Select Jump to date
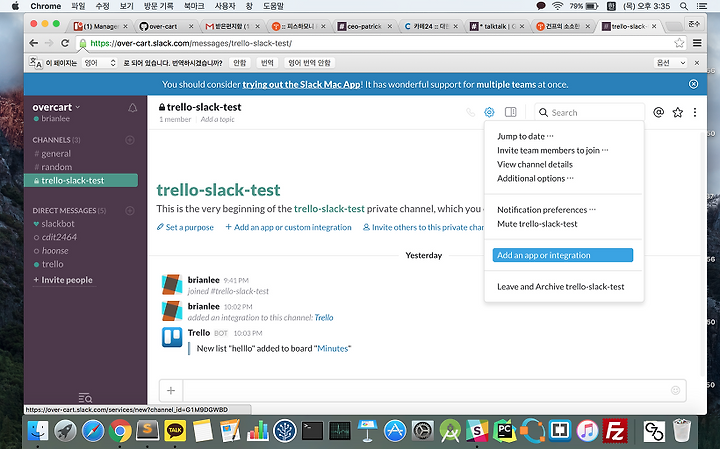 click(x=525, y=136)
